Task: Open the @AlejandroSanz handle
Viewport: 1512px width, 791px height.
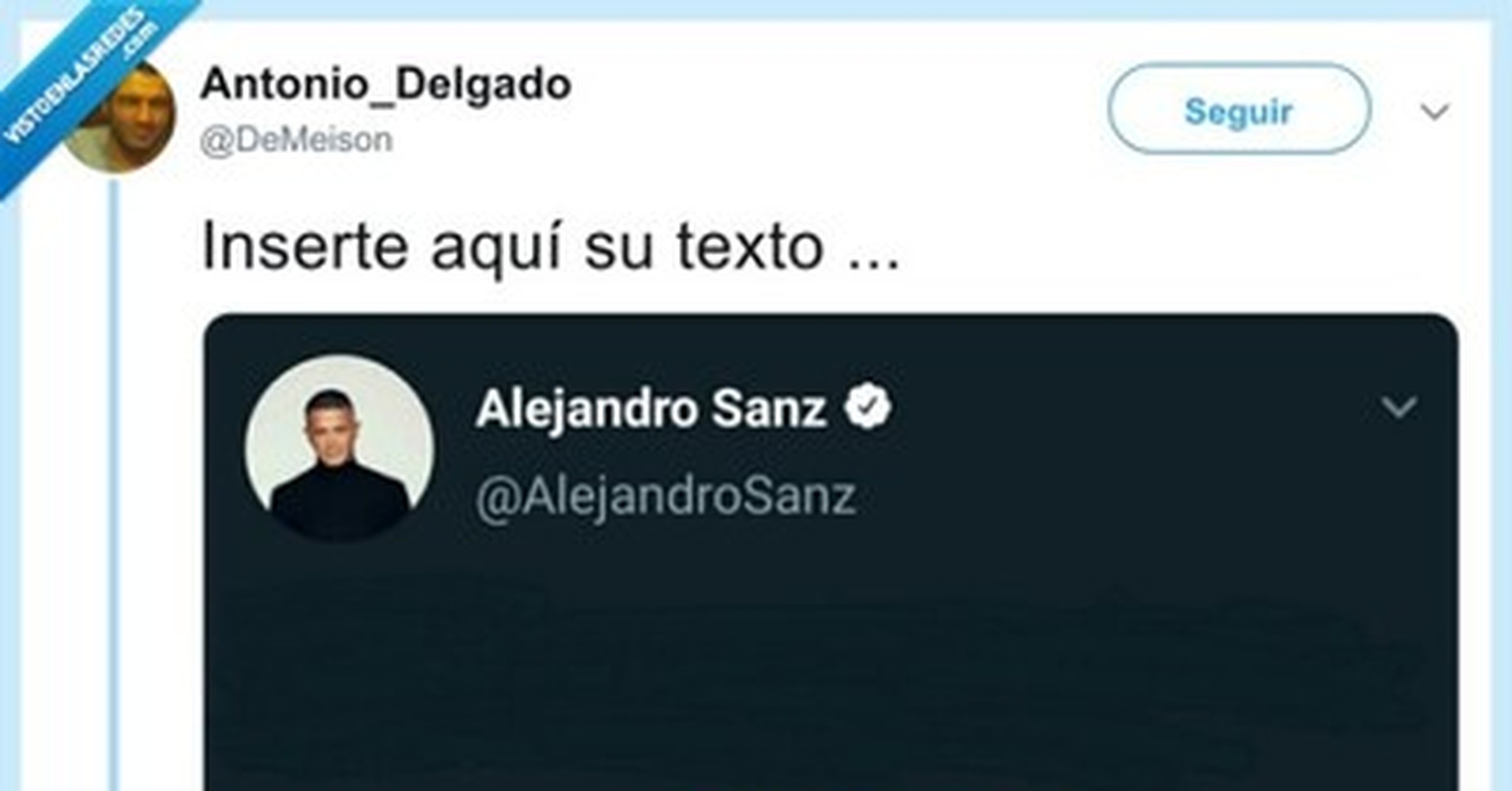Action: (x=666, y=496)
